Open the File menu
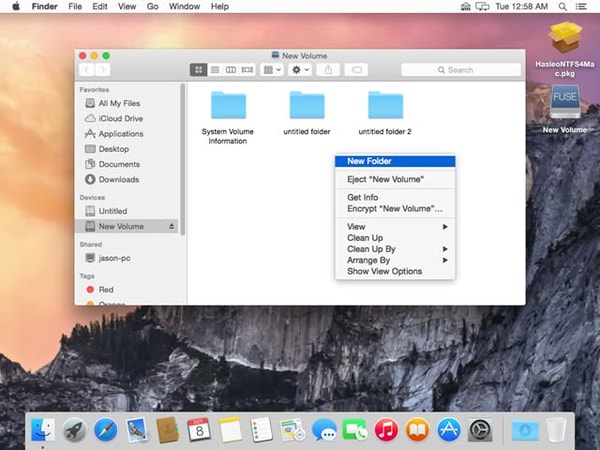600x450 pixels. coord(75,7)
